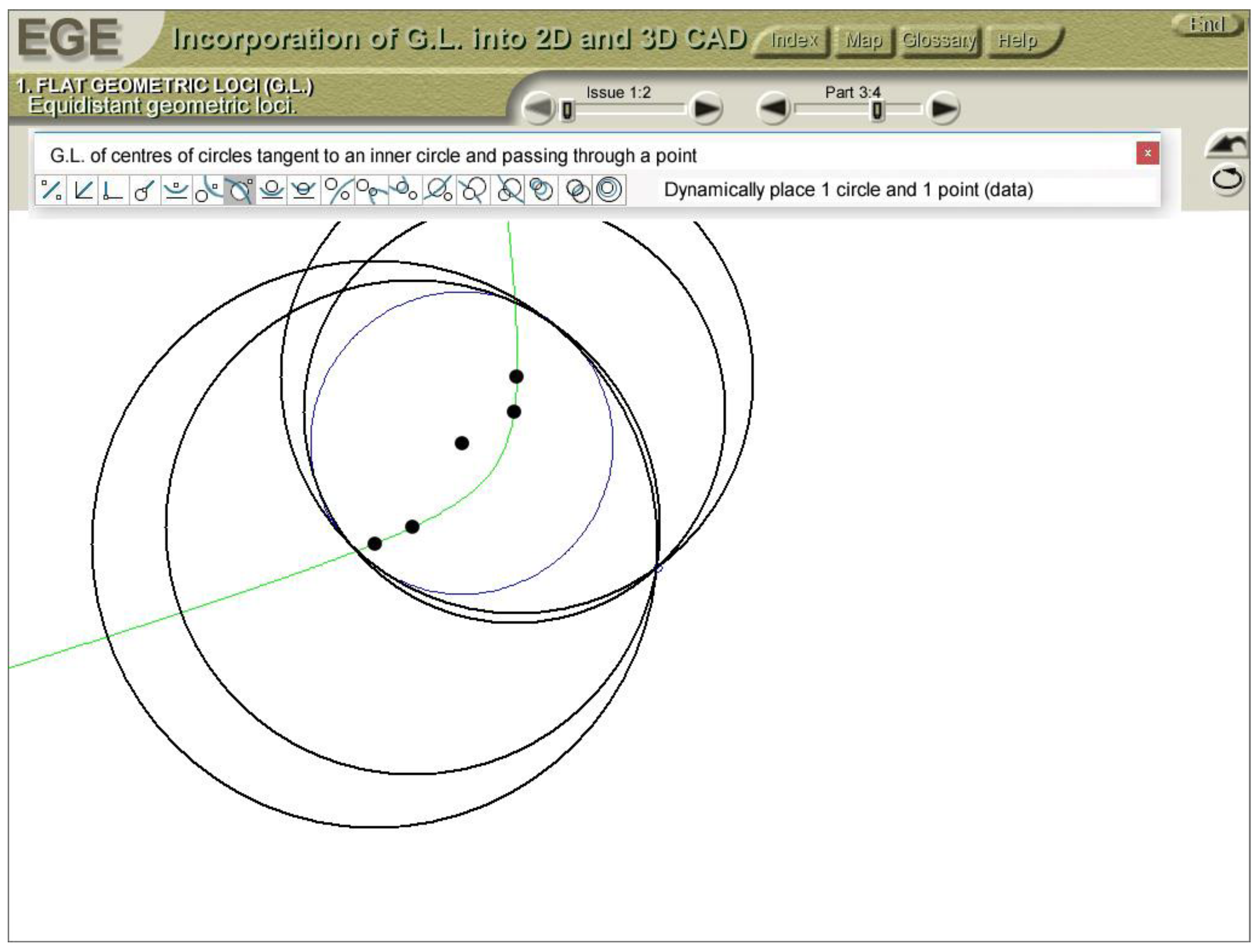Select the angle bisector locus icon
The image size is (1258, 952).
pos(83,190)
